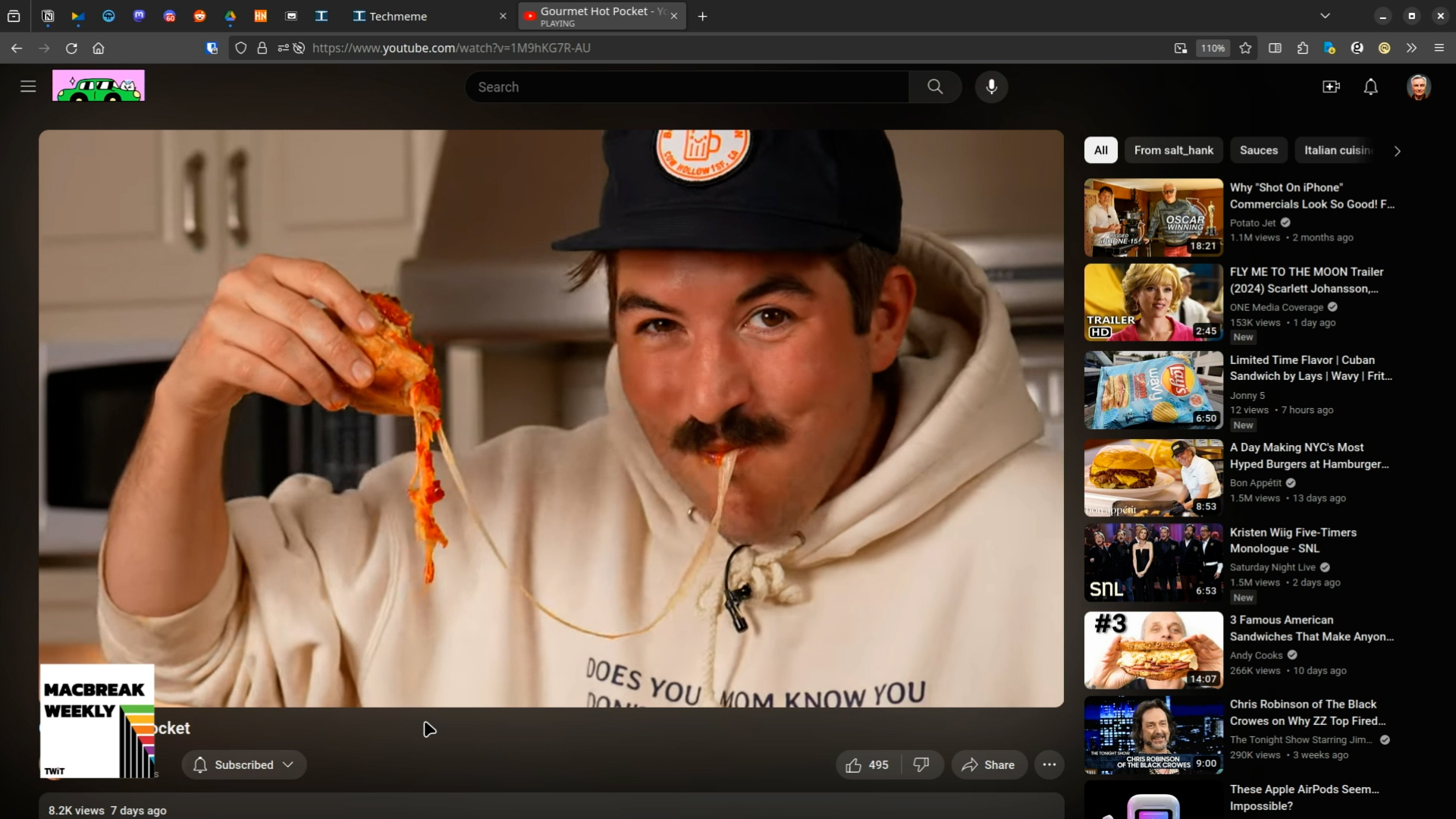Click the search magnifier button
1456x819 pixels.
click(935, 87)
